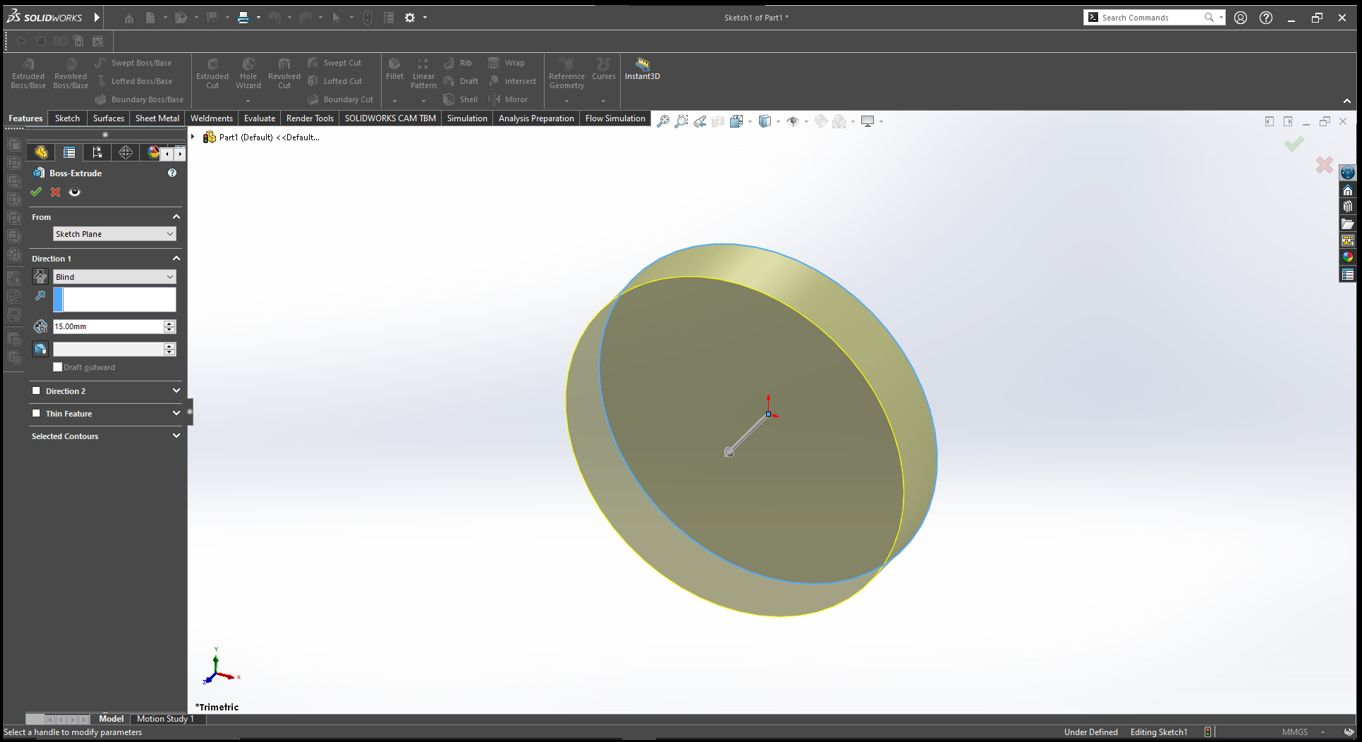Click the Instant3D tool icon
This screenshot has height=742, width=1362.
pos(642,68)
